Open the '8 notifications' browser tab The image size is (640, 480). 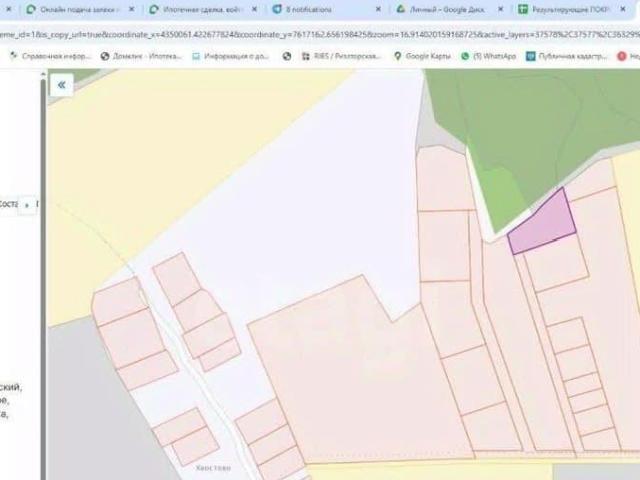point(309,9)
